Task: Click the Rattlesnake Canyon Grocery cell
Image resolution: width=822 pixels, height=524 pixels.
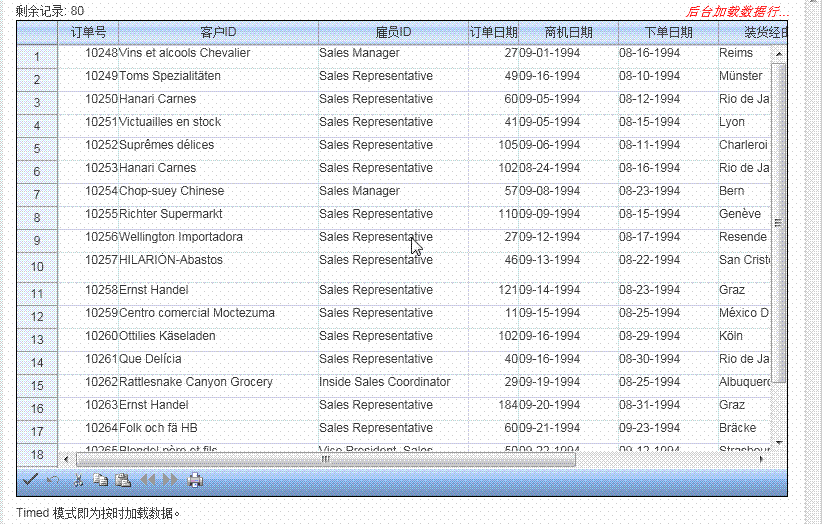Action: coord(196,382)
